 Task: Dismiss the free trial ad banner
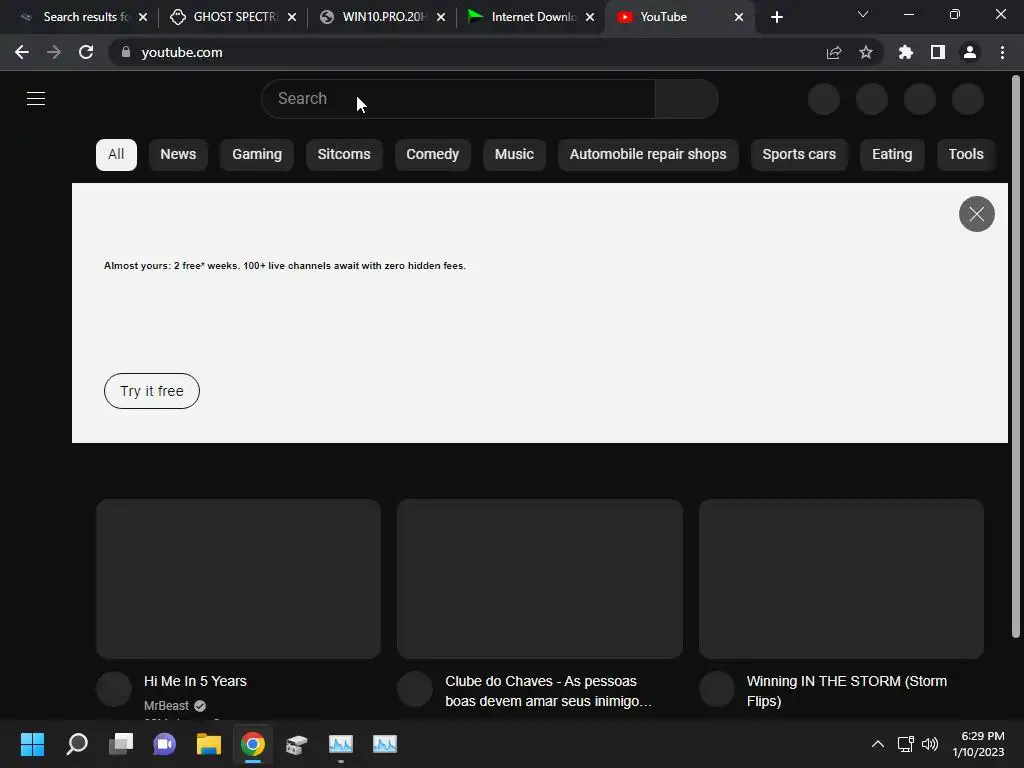point(976,214)
